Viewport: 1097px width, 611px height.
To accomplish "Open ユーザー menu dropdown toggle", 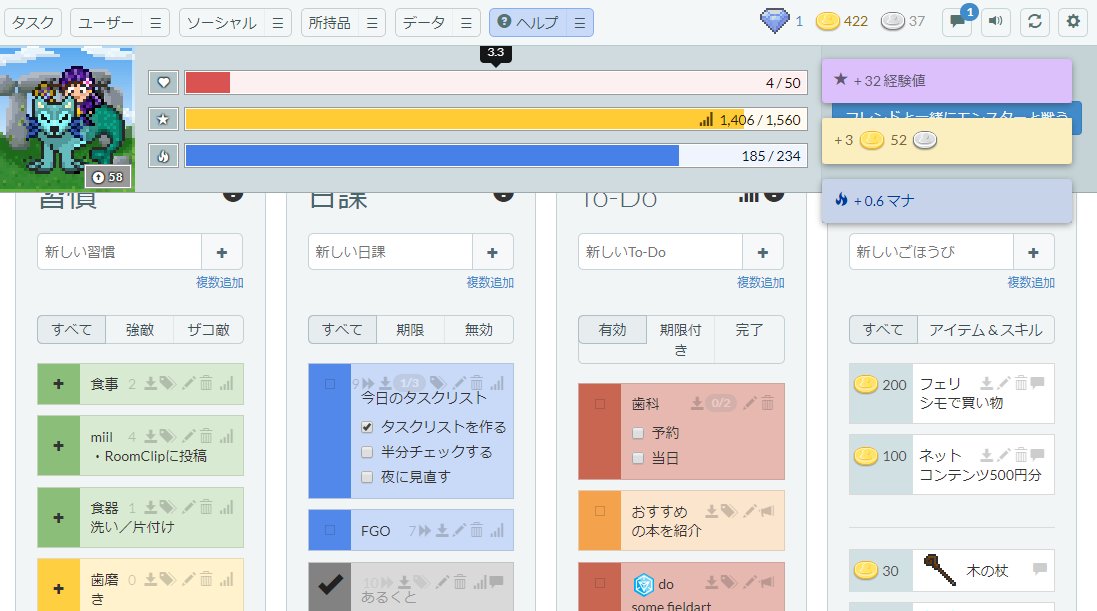I will point(155,23).
